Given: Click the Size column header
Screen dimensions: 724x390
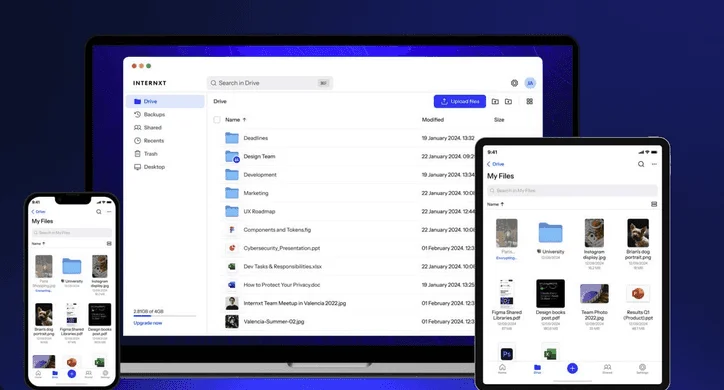Looking at the screenshot, I should click(499, 120).
